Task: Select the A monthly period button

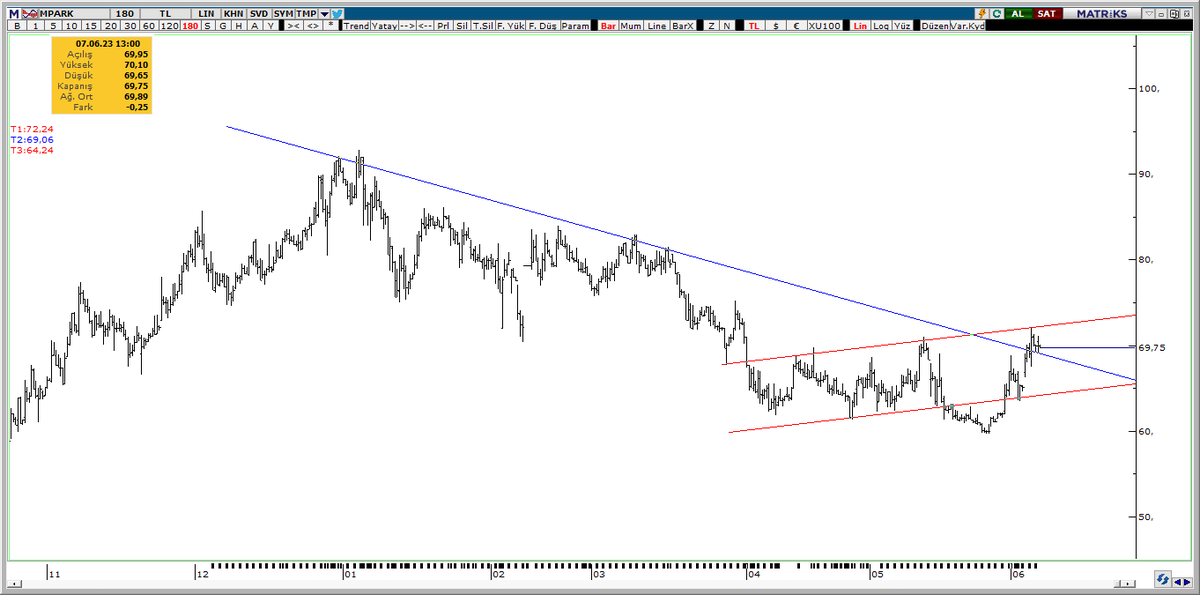Action: (255, 26)
